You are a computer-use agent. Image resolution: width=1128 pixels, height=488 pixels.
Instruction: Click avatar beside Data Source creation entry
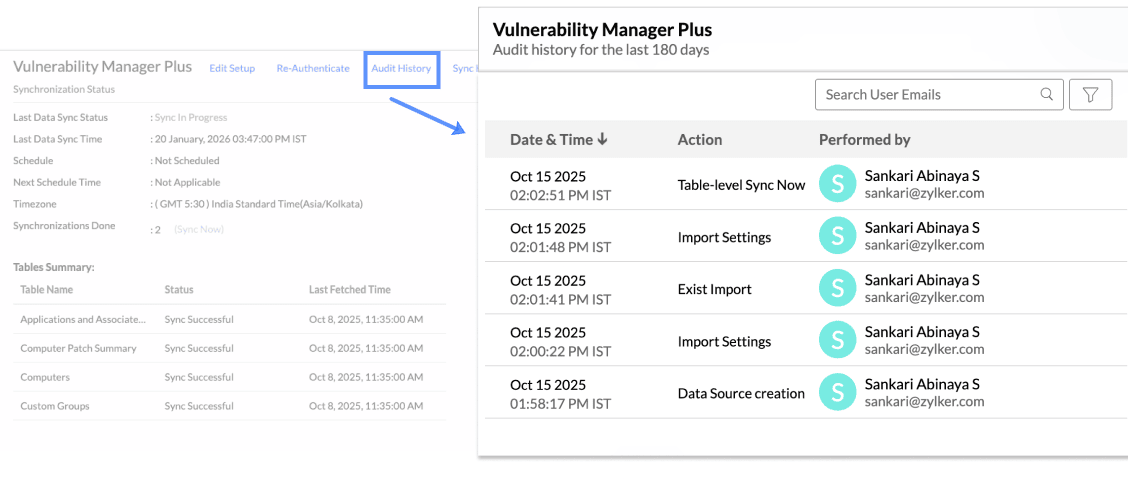[837, 392]
